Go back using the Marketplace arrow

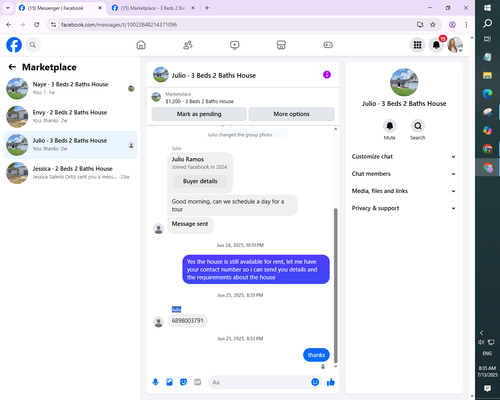12,67
